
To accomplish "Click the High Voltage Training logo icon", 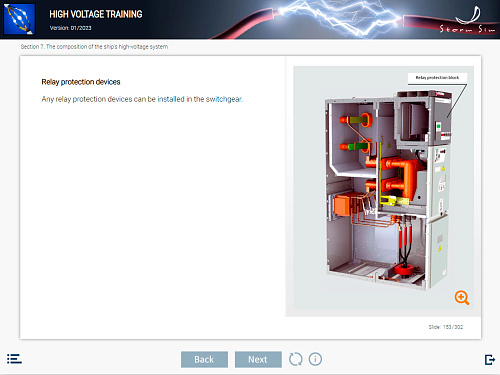I will pyautogui.click(x=19, y=19).
